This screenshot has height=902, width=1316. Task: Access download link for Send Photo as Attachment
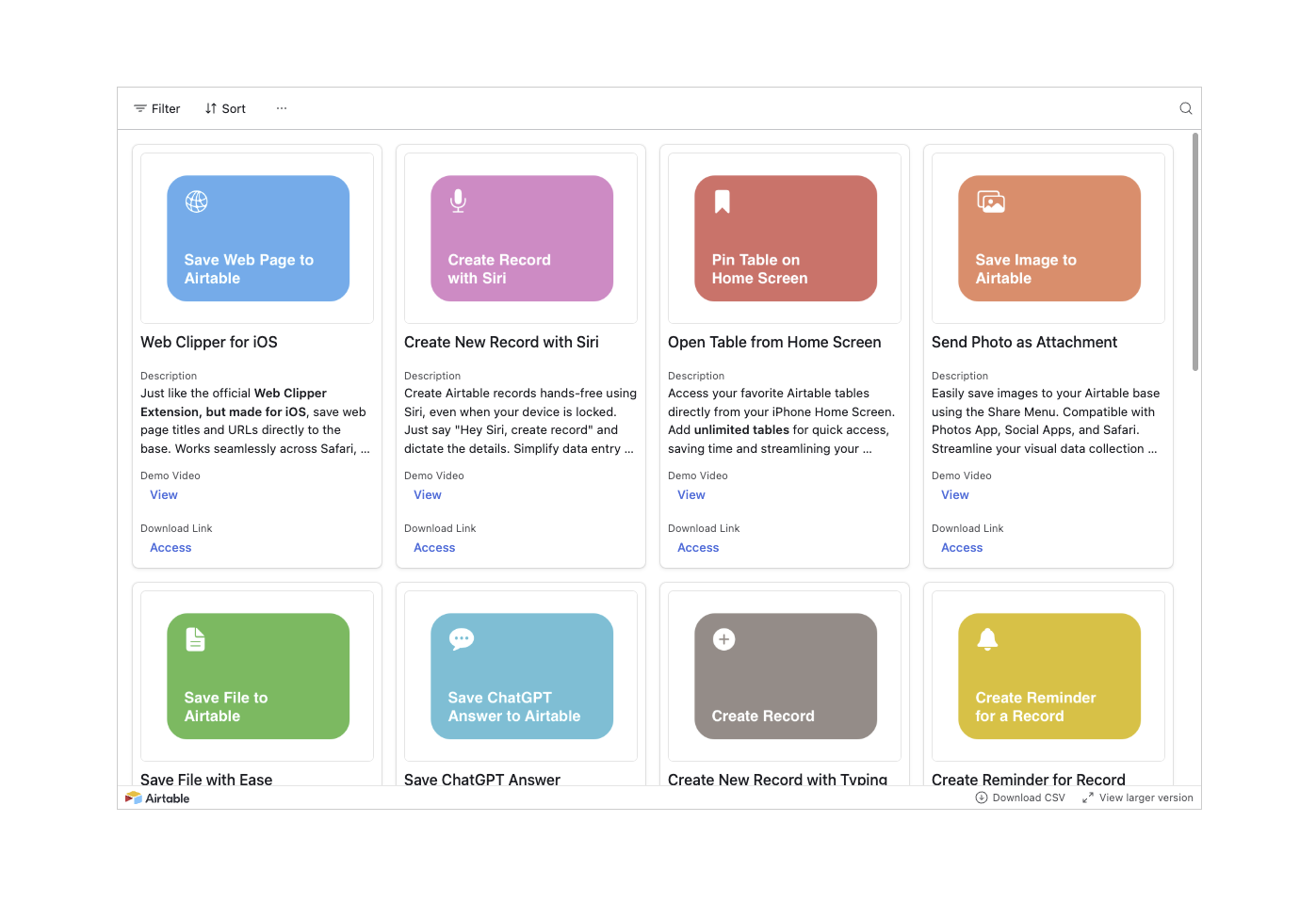[962, 548]
